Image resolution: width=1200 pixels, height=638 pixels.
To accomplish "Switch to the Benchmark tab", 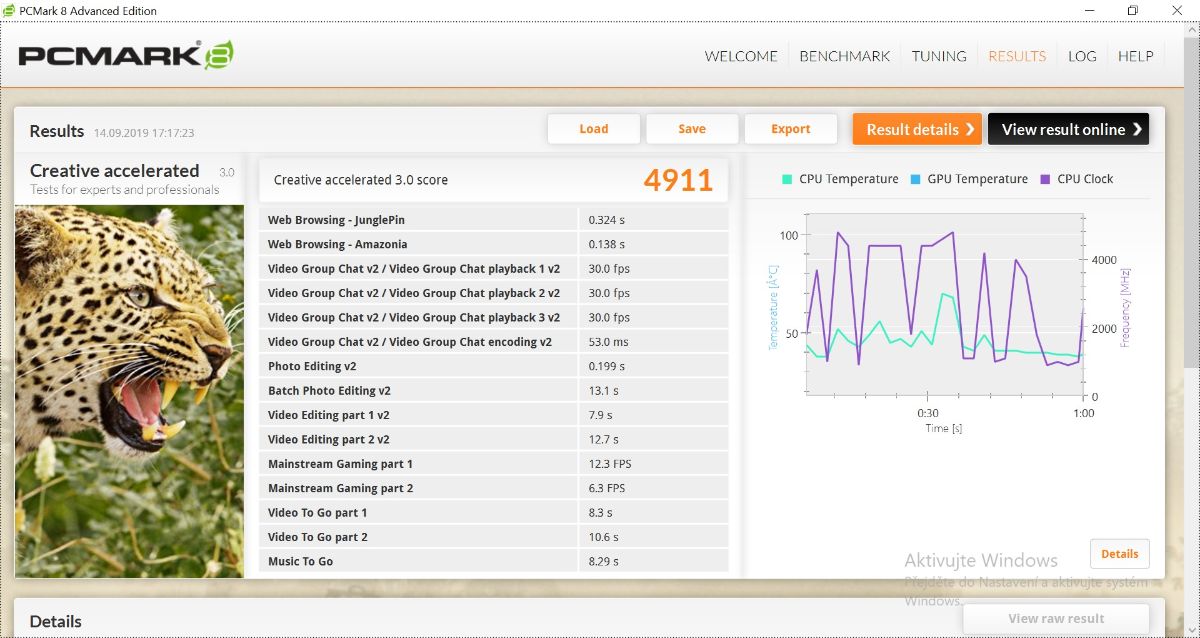I will (844, 56).
